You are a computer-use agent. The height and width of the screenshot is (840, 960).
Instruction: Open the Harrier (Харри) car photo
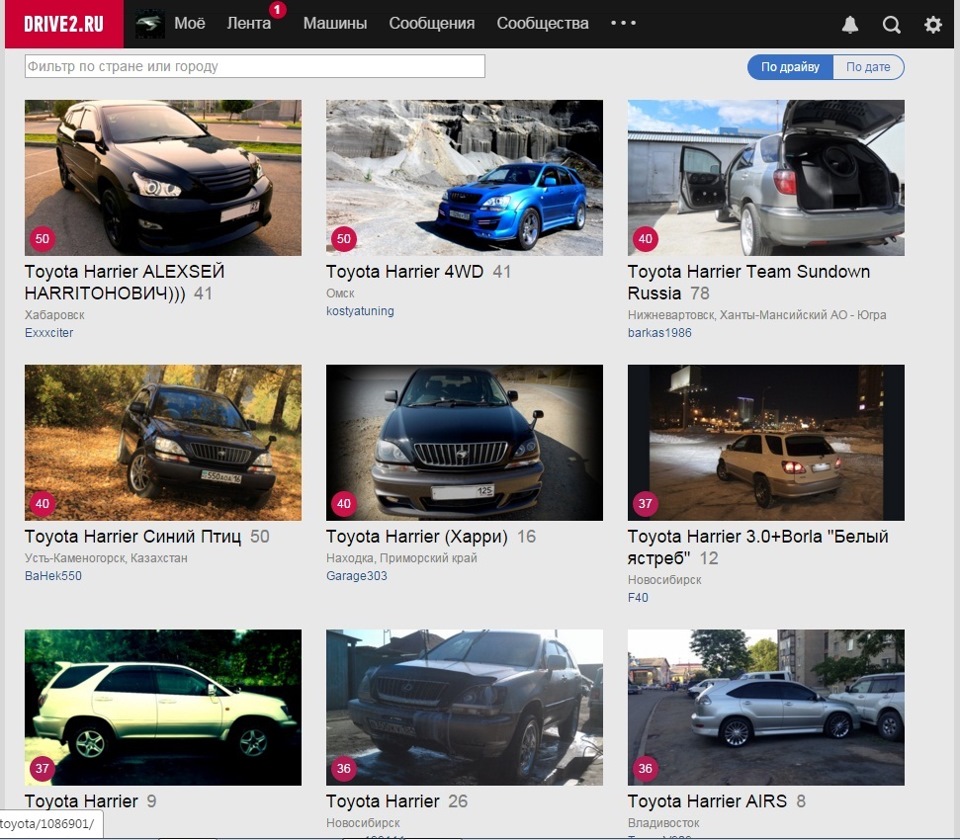click(464, 443)
